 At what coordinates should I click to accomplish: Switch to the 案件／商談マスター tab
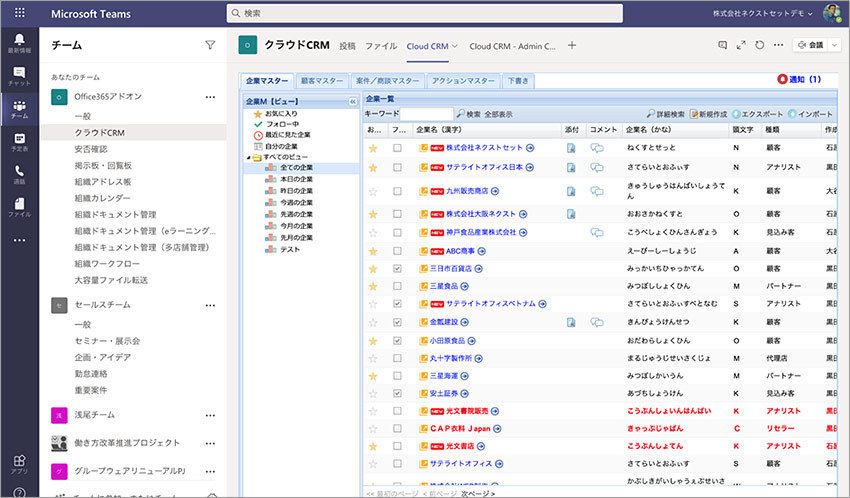(x=388, y=81)
